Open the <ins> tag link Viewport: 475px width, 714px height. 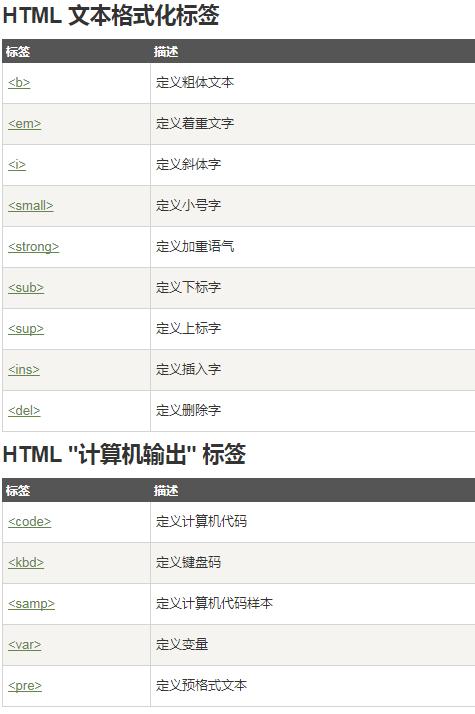pos(24,369)
